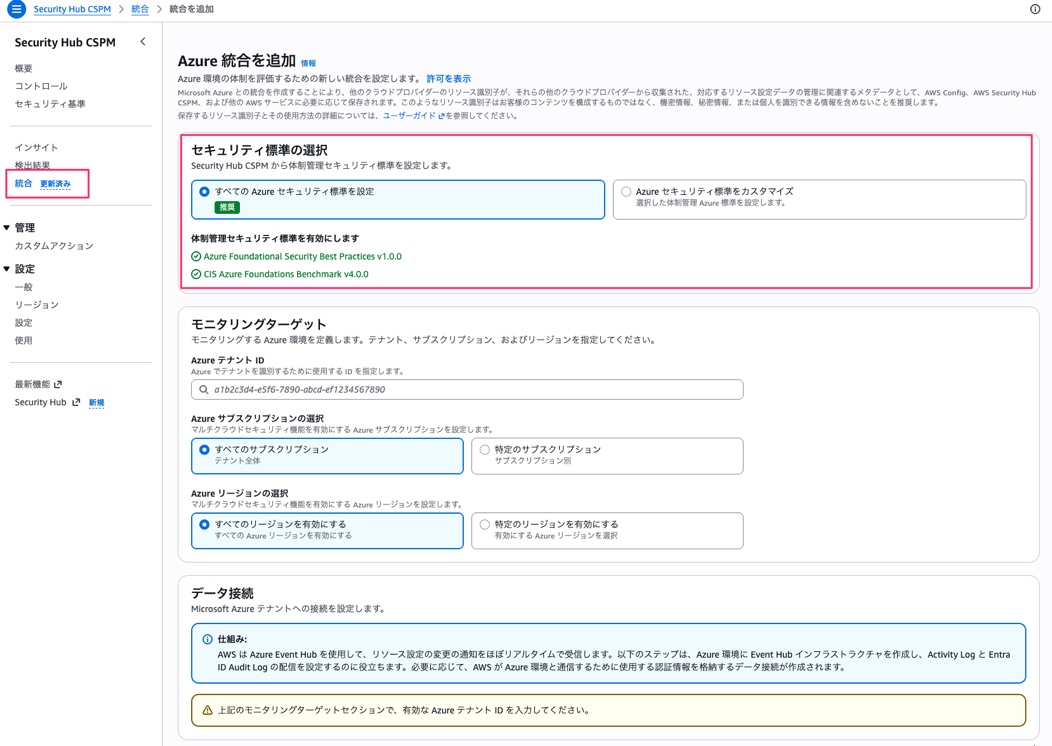Click データ接続 heading
Image resolution: width=1052 pixels, height=746 pixels.
click(222, 593)
